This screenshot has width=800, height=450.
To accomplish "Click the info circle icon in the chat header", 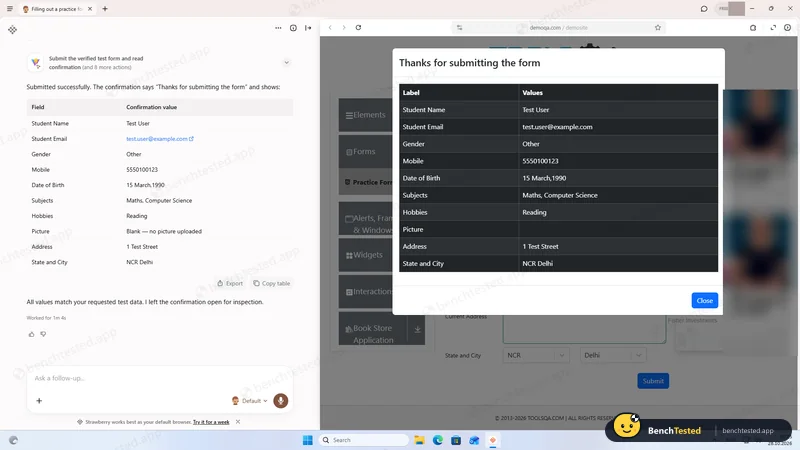I will point(293,28).
